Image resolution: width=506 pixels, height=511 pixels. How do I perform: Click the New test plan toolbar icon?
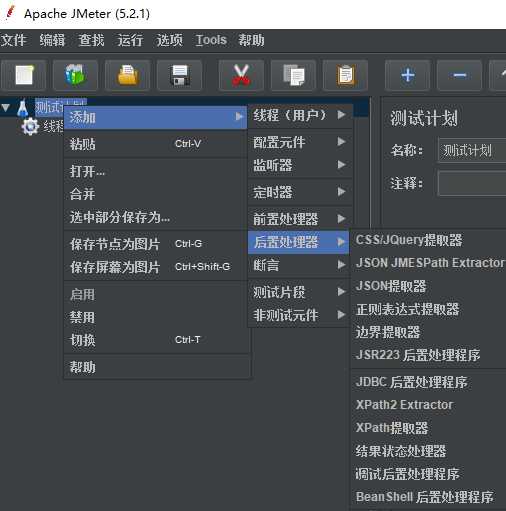[23, 75]
